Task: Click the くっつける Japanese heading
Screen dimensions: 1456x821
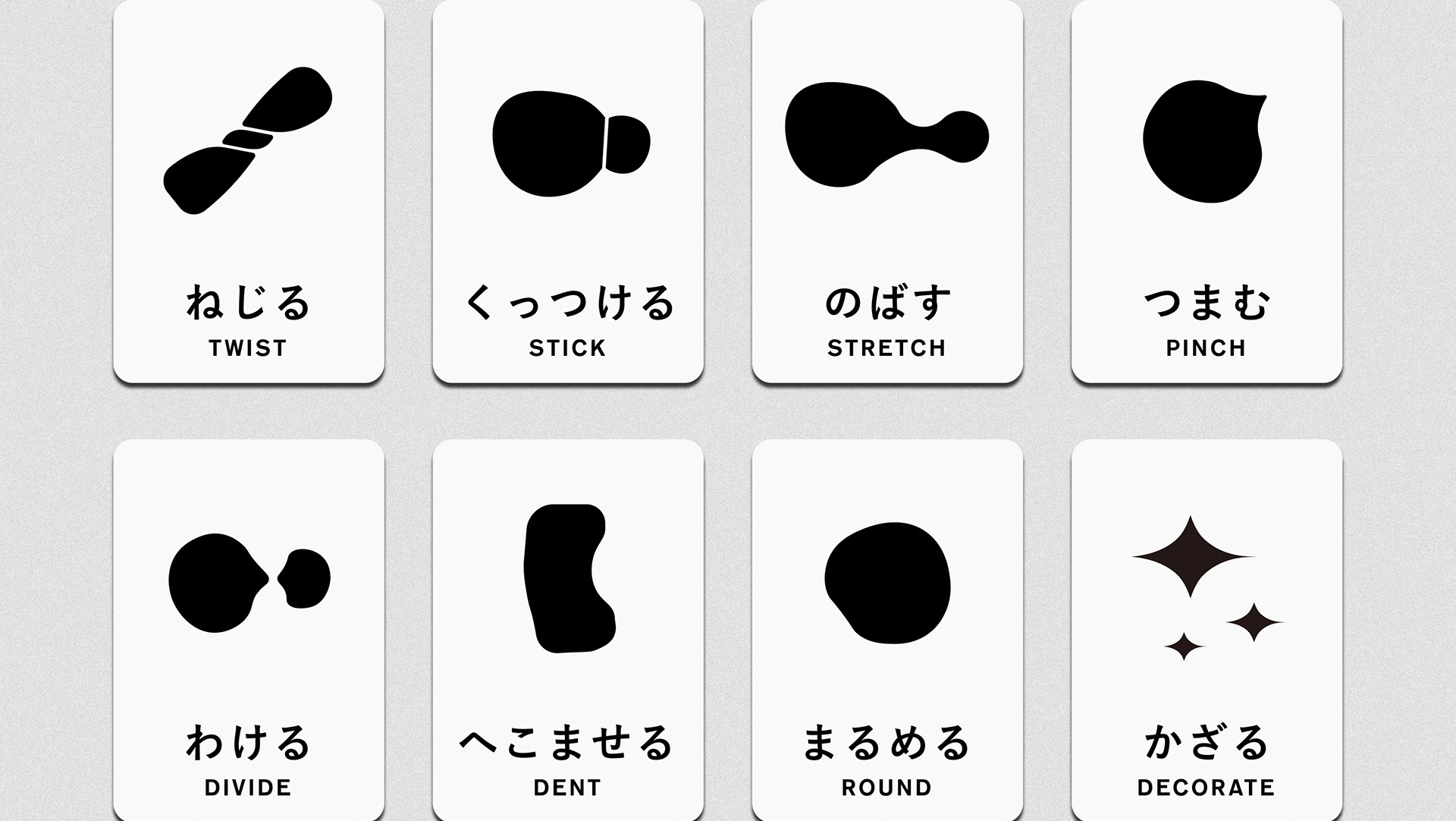Action: [568, 302]
